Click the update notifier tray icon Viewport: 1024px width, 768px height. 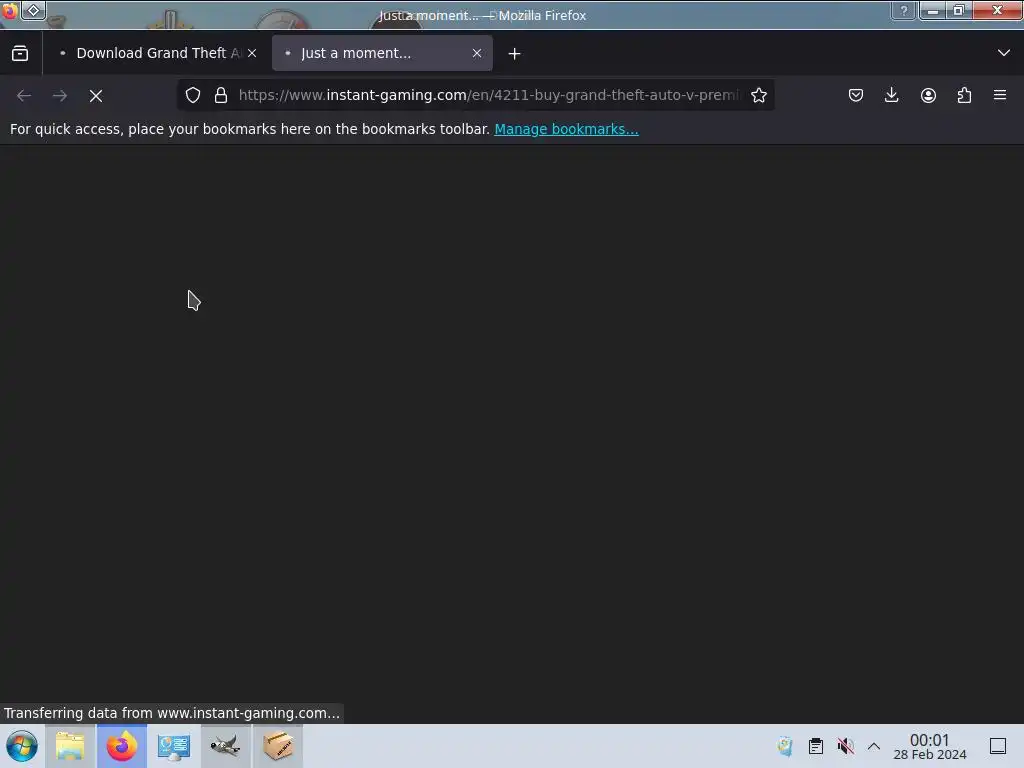pos(784,746)
